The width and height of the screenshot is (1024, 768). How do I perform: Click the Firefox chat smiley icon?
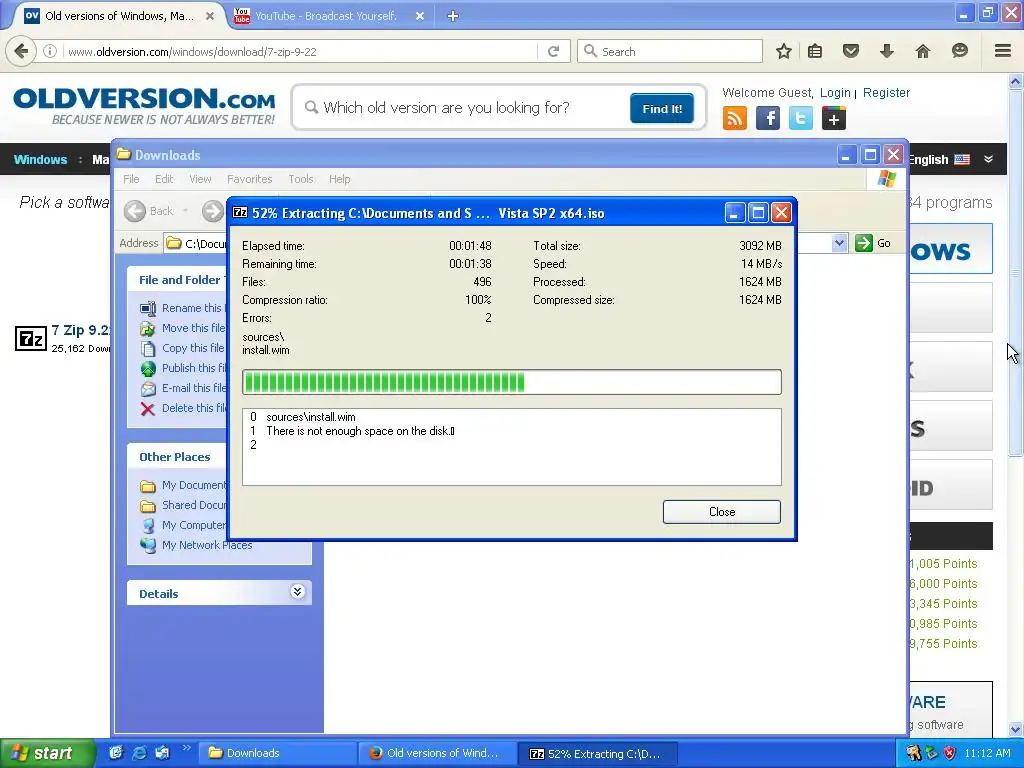click(x=959, y=51)
